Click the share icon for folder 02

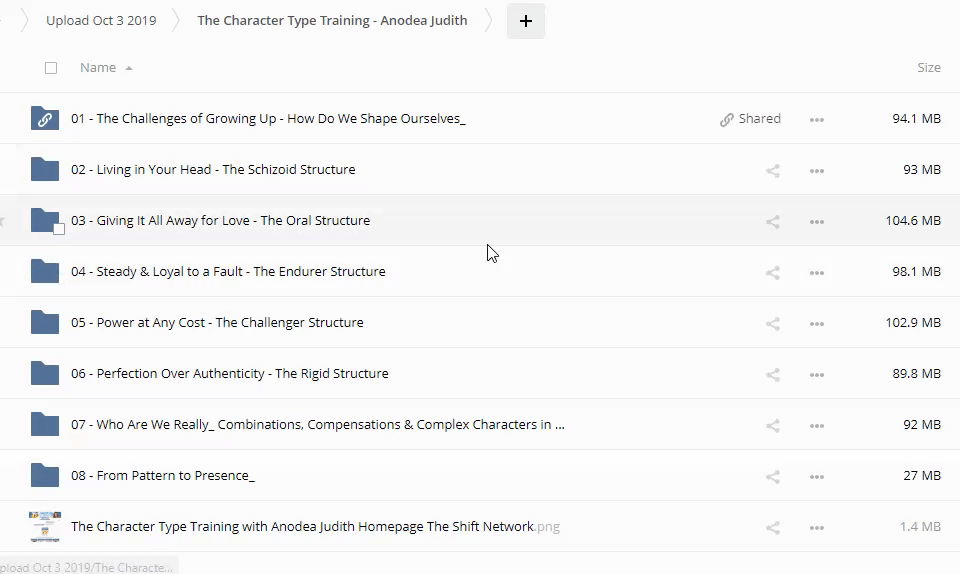[x=772, y=170]
